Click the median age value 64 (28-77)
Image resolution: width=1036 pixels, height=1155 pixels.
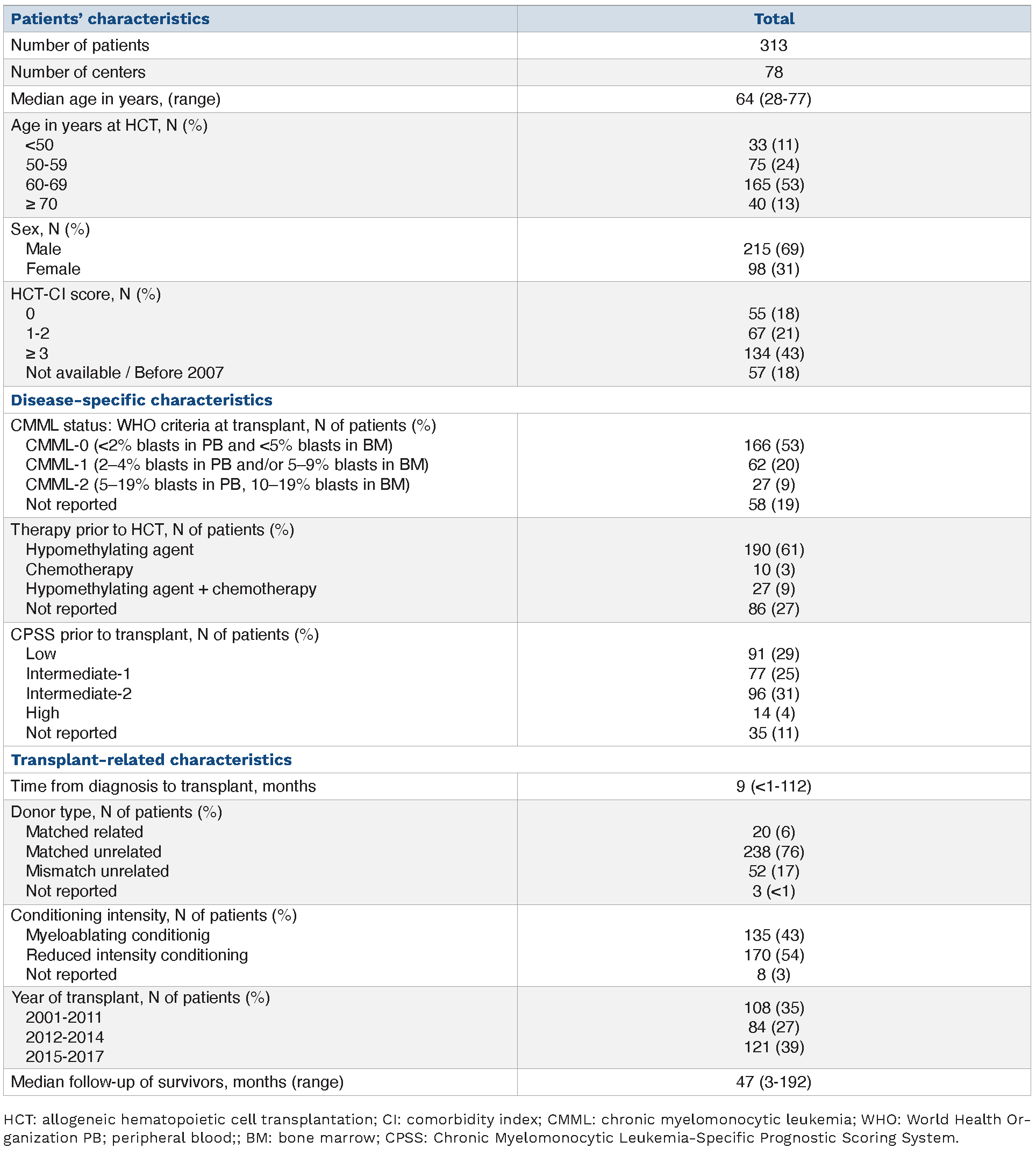coord(773,99)
